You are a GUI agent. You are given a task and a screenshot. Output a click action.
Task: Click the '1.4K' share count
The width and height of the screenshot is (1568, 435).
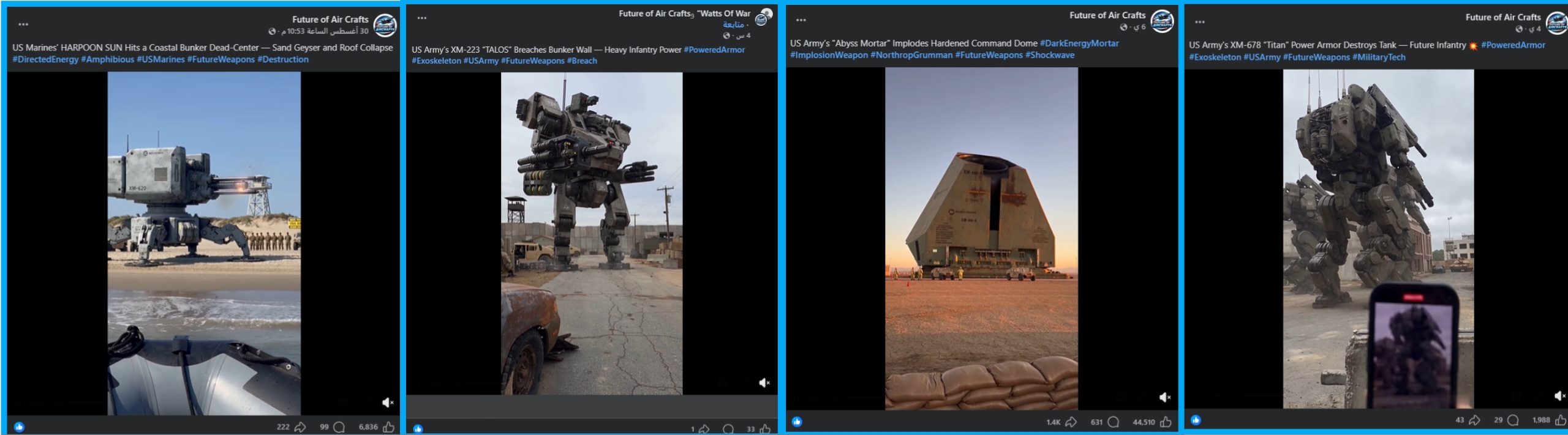[1053, 422]
